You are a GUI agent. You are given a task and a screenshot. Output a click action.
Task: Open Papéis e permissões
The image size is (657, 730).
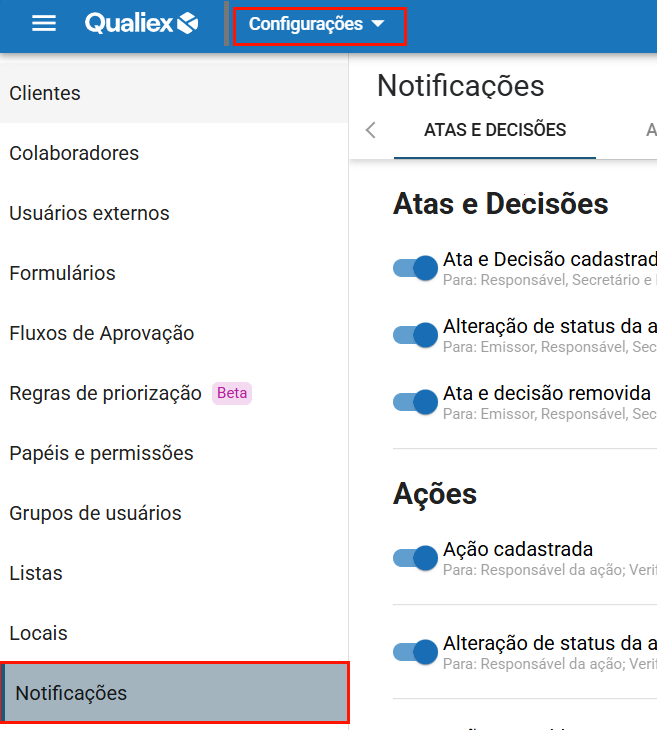click(x=101, y=453)
